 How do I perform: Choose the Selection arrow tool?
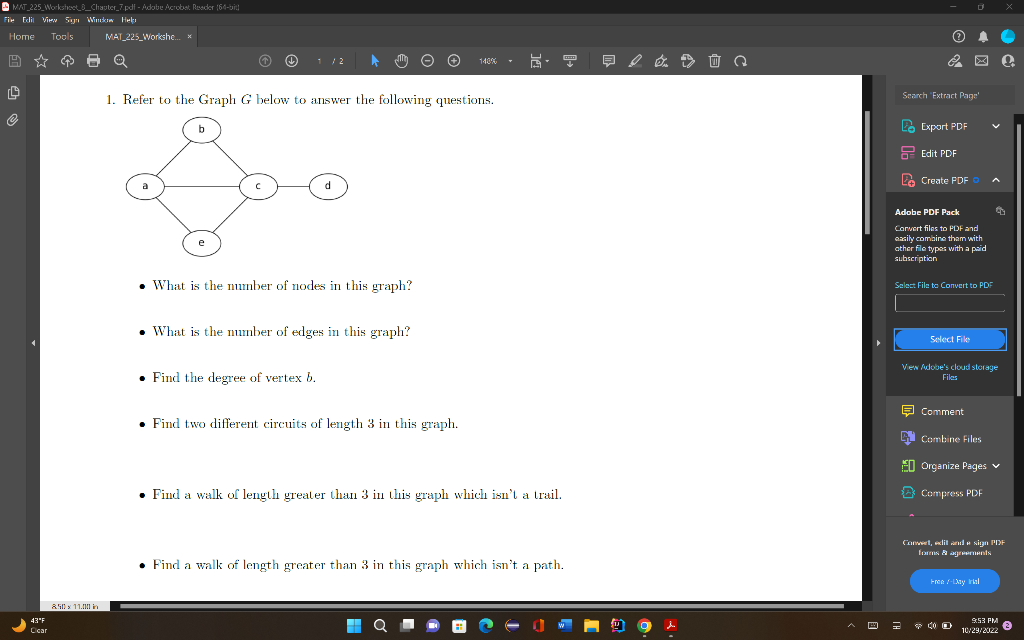coord(375,61)
